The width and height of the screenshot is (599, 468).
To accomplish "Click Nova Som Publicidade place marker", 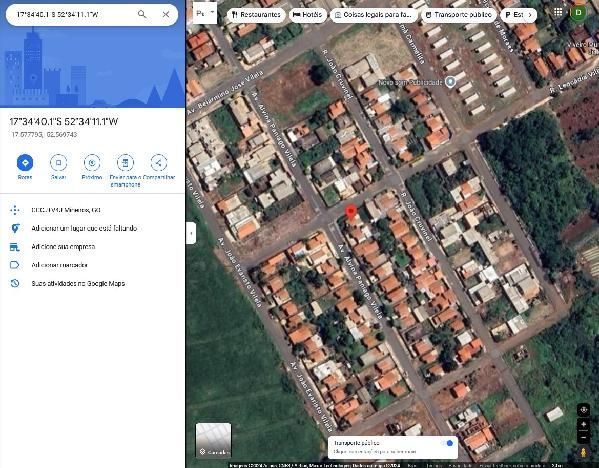I will coord(451,82).
